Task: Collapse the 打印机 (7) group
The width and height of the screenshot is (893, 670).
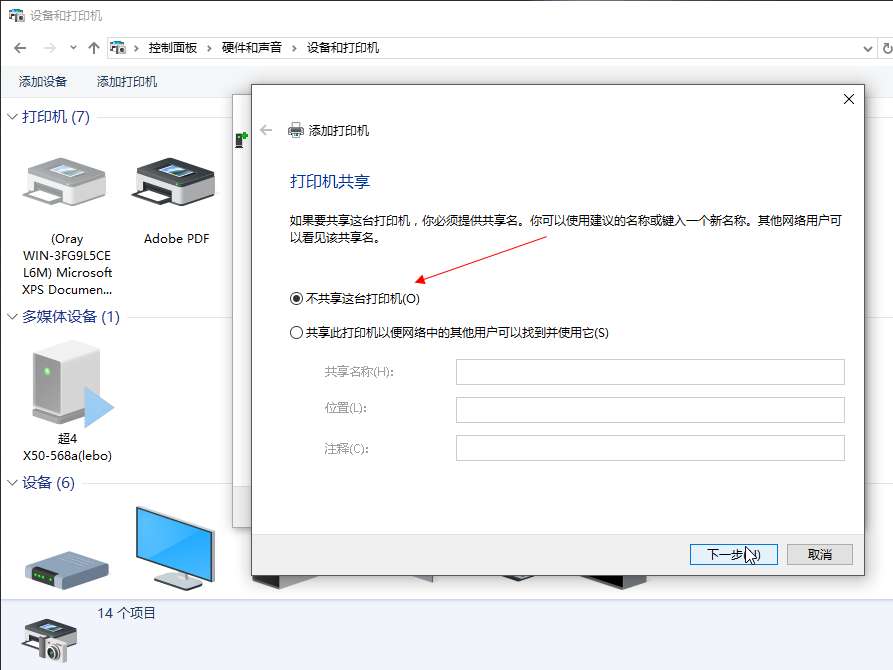Action: coord(12,117)
